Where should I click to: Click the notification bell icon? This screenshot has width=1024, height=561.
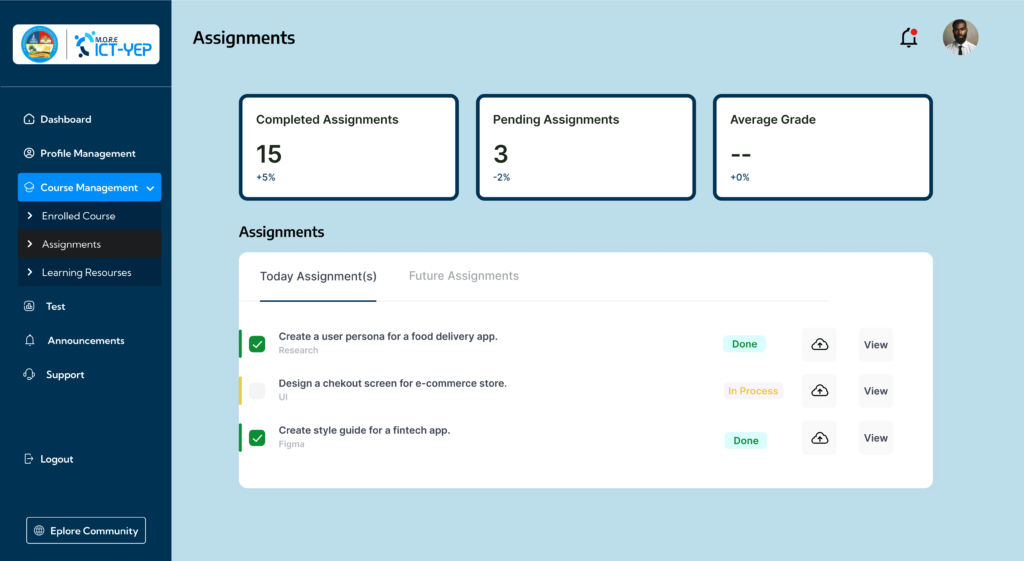(908, 38)
